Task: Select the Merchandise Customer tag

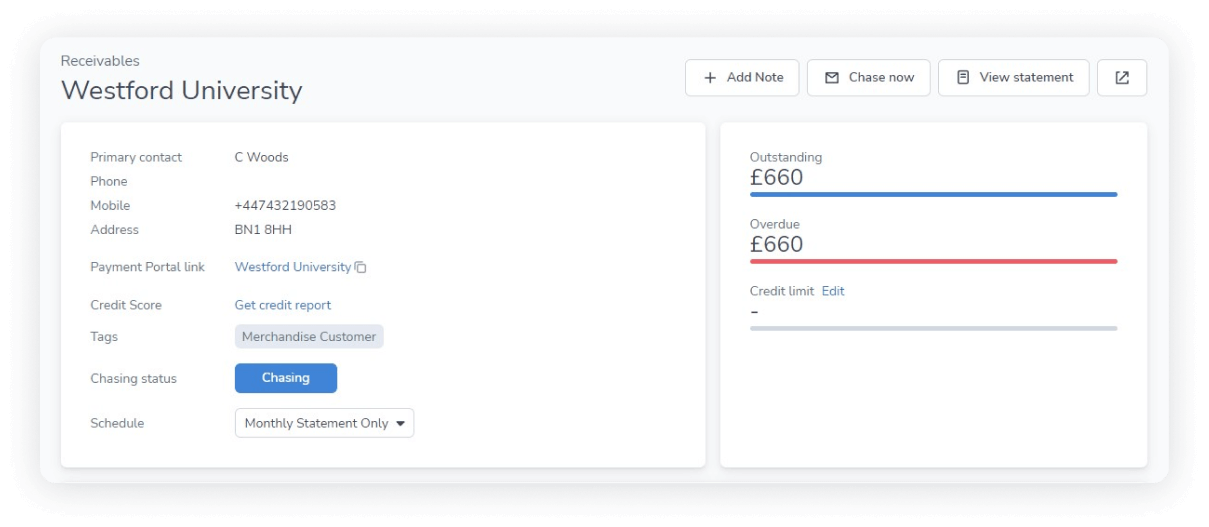Action: tap(309, 337)
